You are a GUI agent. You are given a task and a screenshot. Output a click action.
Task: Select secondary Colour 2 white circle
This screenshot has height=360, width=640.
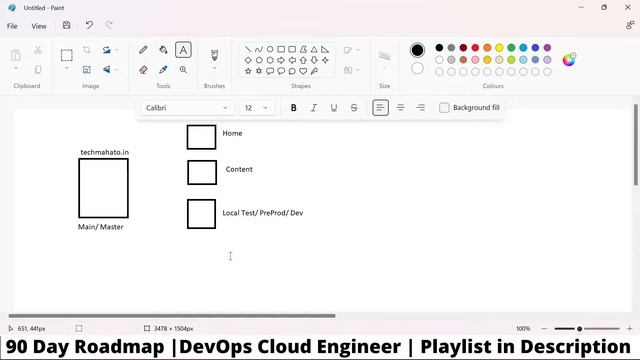[417, 68]
